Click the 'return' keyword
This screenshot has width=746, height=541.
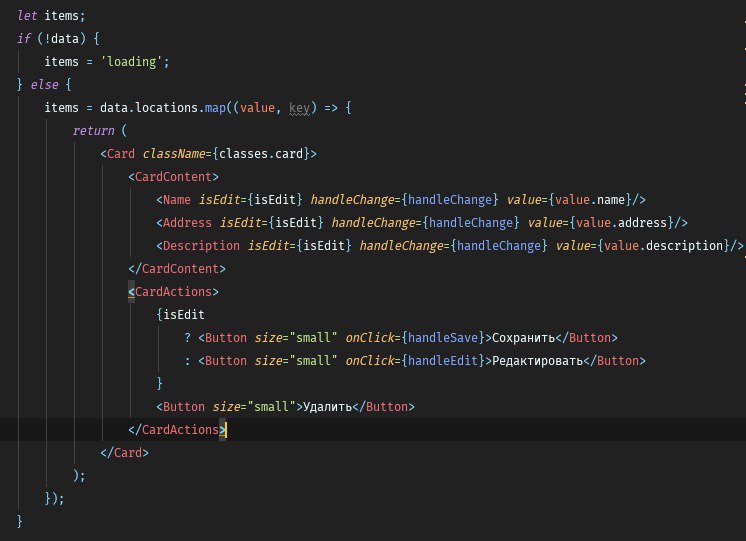pos(93,131)
